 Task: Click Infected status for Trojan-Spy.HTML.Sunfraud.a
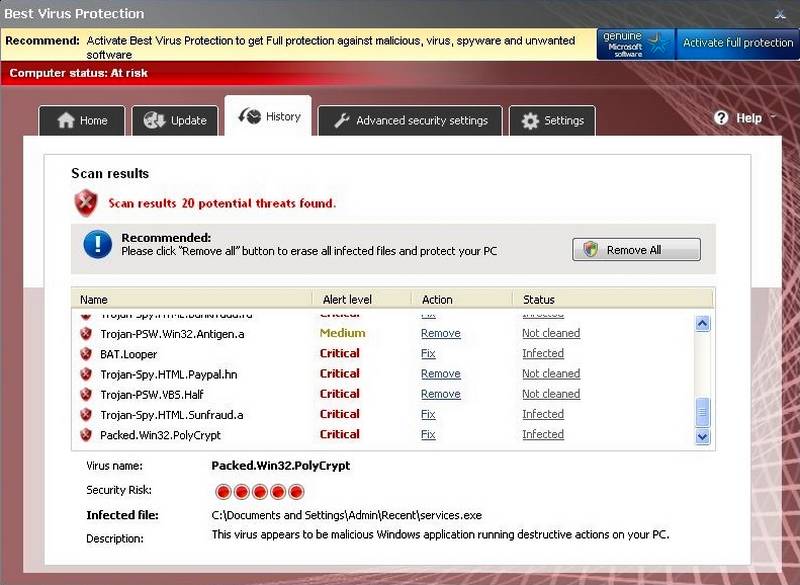coord(543,414)
